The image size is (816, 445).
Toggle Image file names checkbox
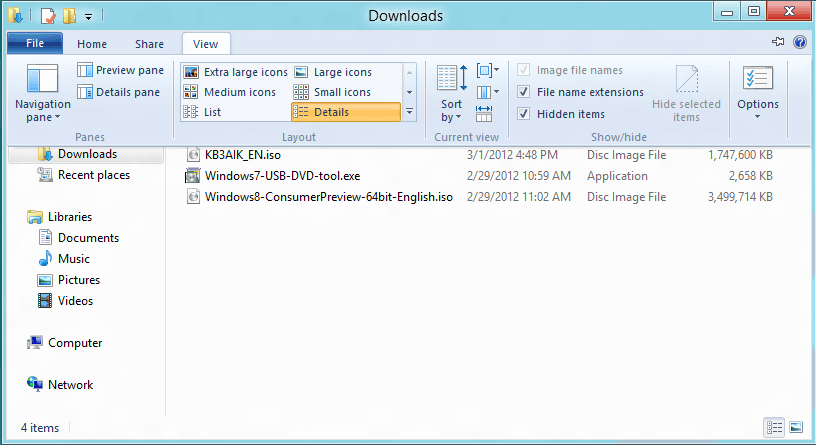click(524, 70)
